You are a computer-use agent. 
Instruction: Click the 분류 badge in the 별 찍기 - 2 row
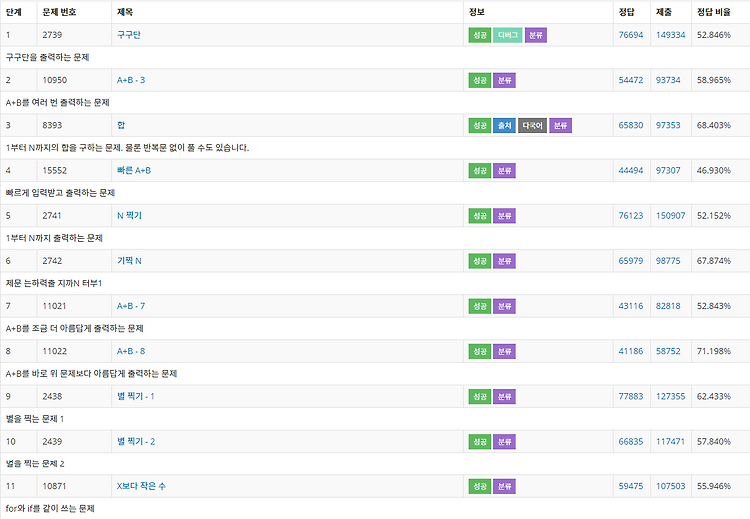click(505, 442)
